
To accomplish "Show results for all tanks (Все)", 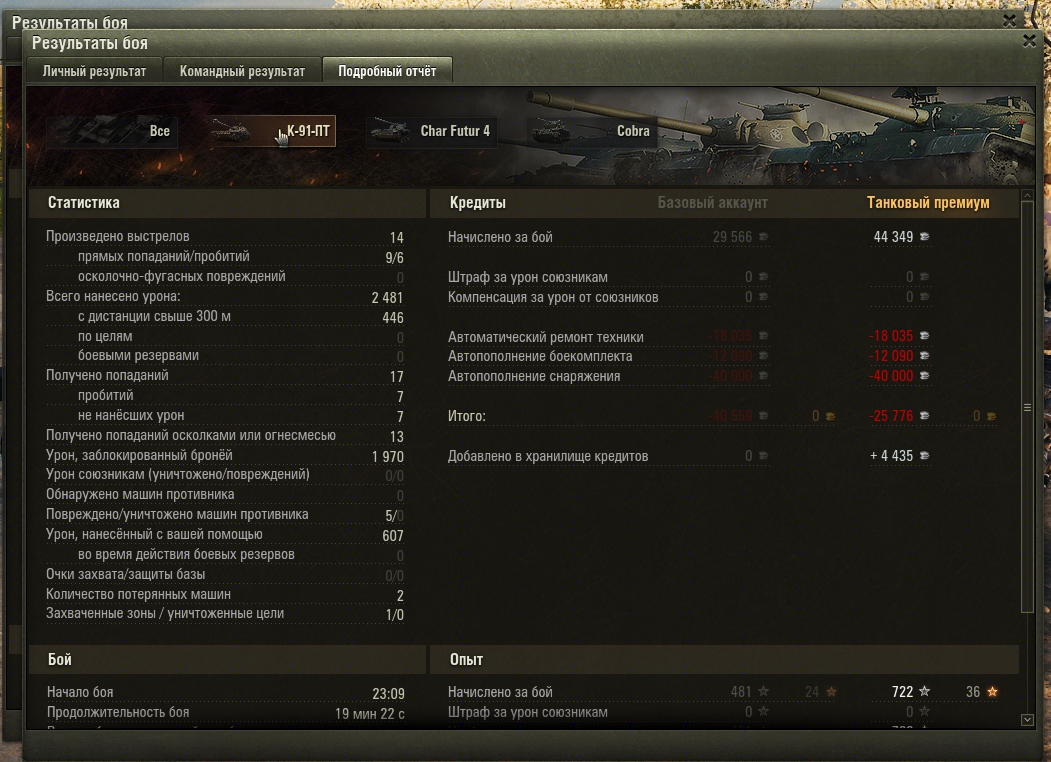I will click(111, 131).
